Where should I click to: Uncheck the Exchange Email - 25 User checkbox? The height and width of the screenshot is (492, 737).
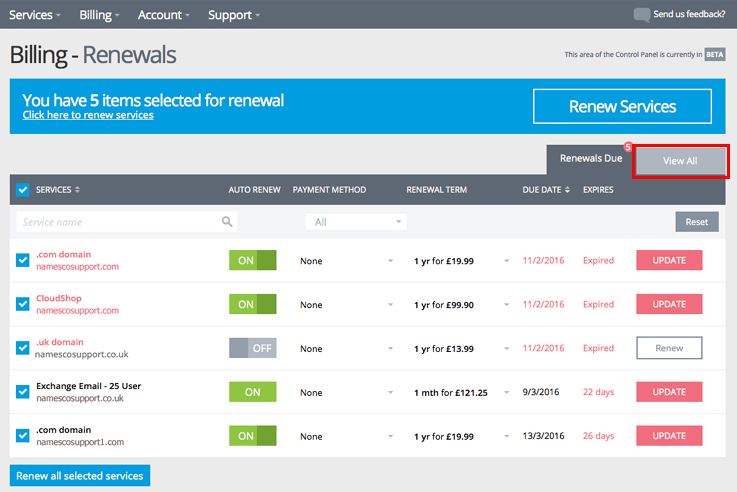click(23, 391)
